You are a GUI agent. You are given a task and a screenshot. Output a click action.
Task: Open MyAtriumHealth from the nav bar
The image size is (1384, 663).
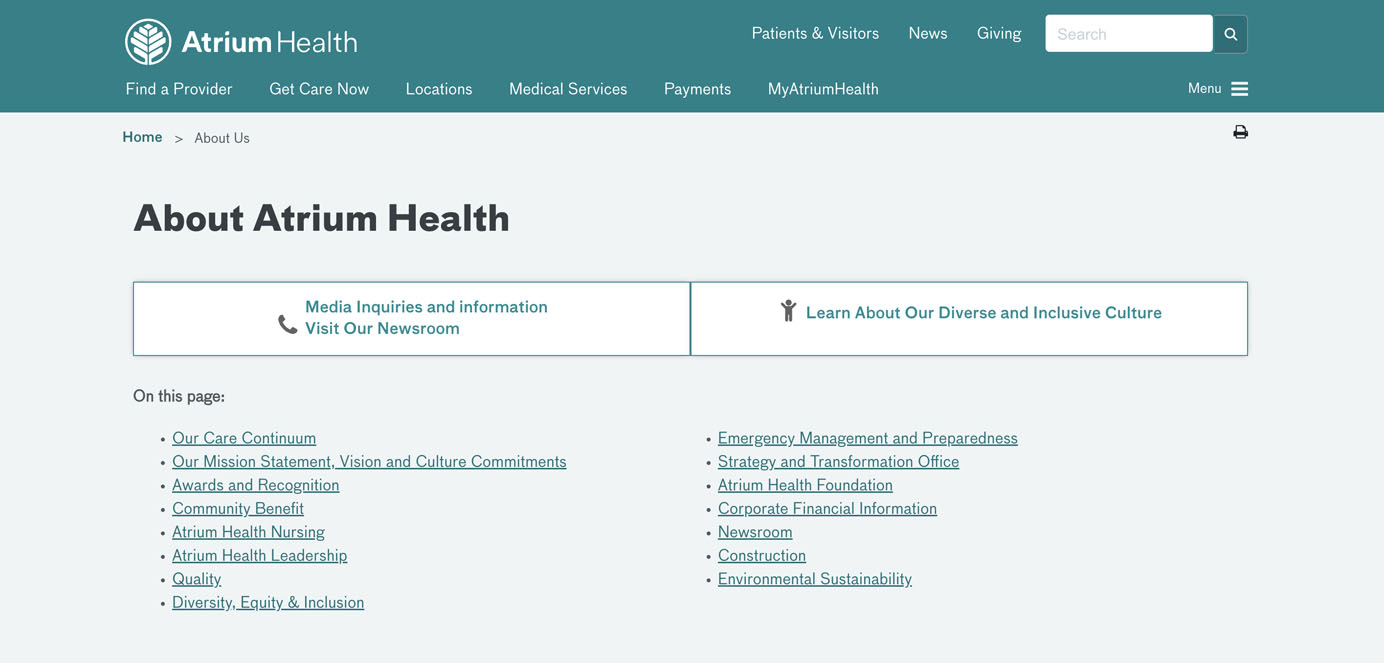tap(823, 89)
